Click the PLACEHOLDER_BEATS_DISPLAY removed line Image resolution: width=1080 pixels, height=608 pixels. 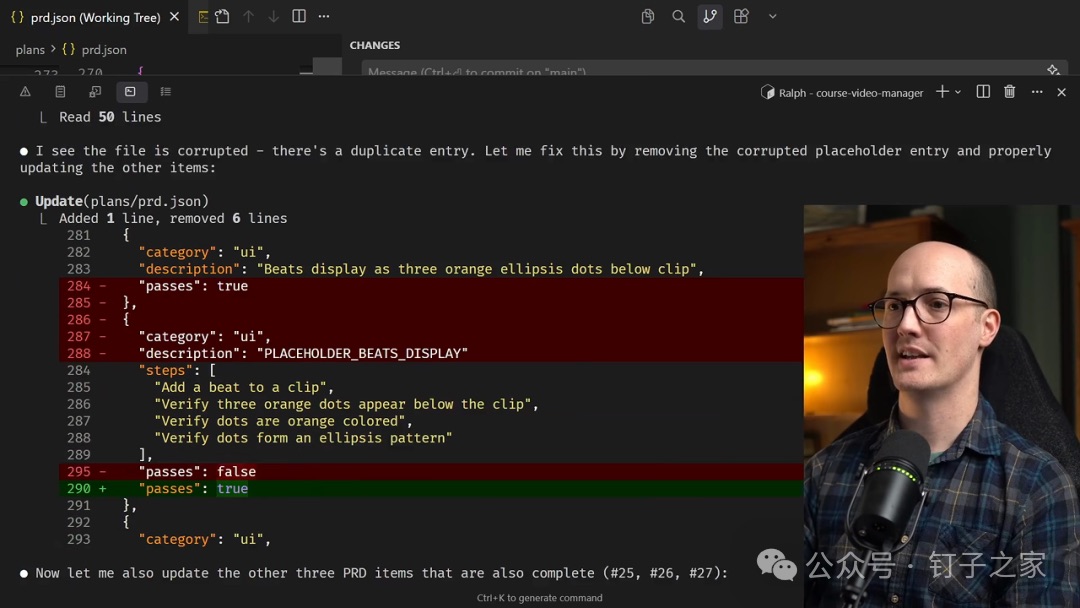pos(431,353)
